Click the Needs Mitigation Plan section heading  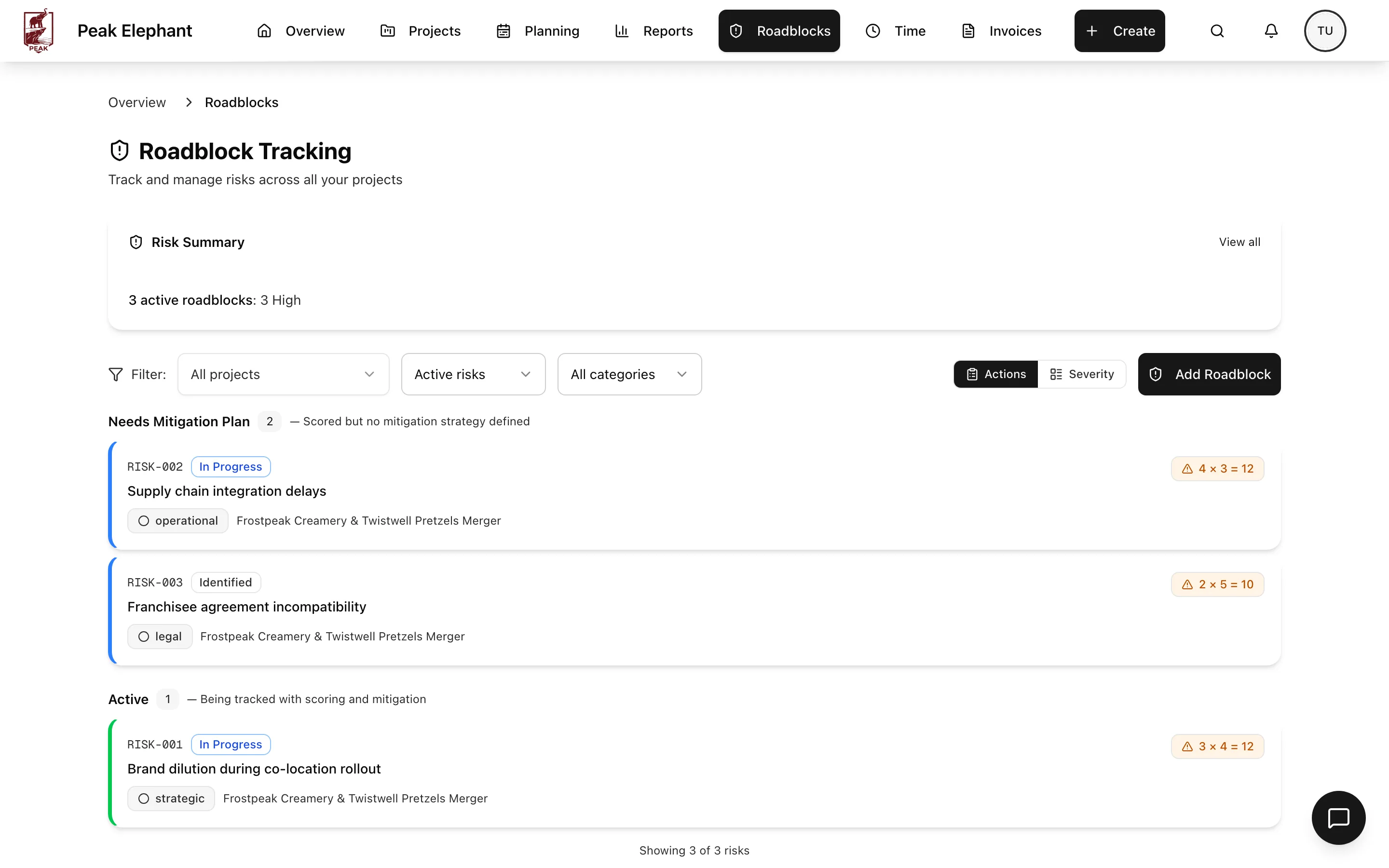[179, 421]
